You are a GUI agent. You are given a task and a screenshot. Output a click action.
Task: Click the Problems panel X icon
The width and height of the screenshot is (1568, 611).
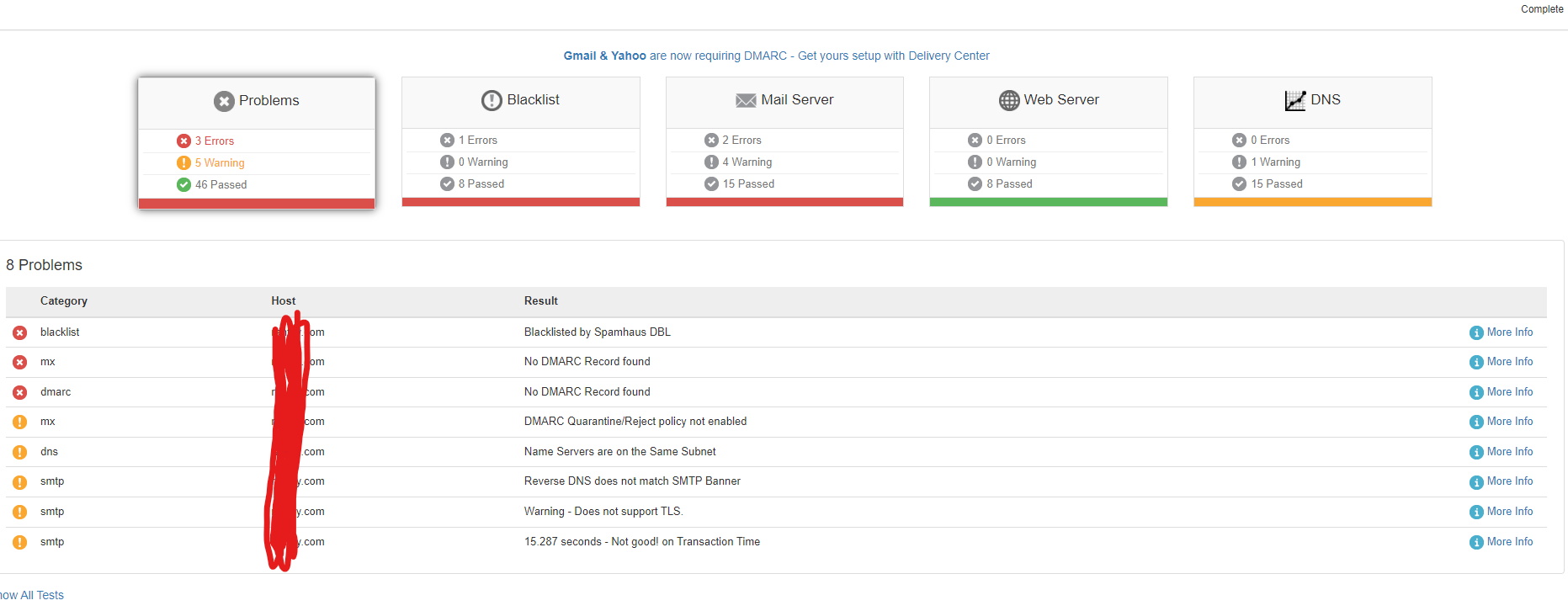(x=224, y=101)
